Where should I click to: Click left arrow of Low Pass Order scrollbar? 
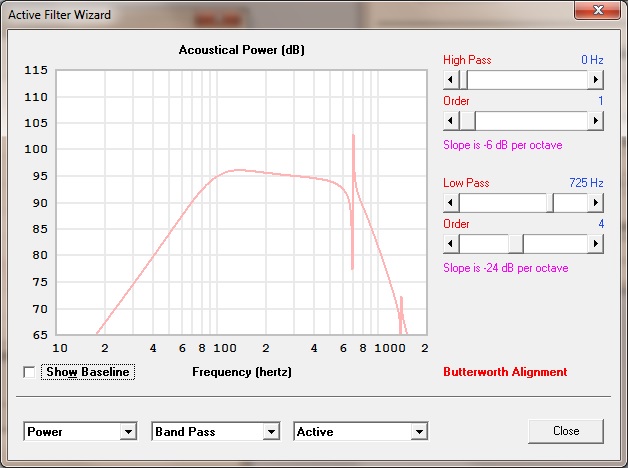pyautogui.click(x=451, y=243)
